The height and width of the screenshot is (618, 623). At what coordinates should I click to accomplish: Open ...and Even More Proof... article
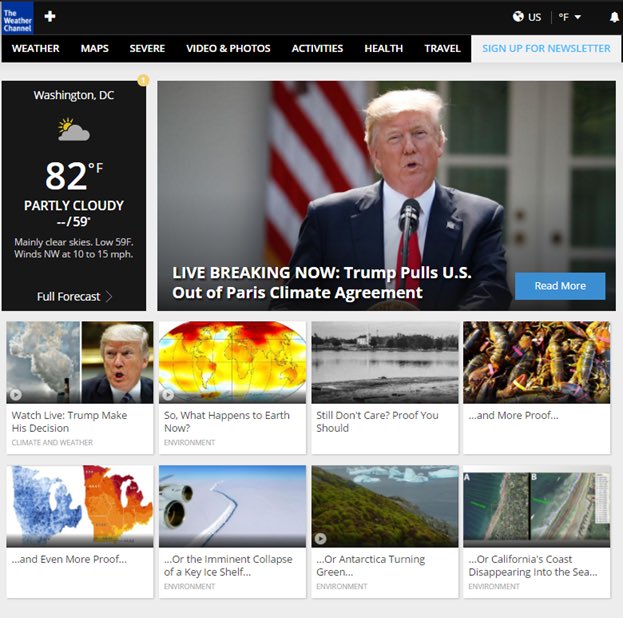point(69,559)
